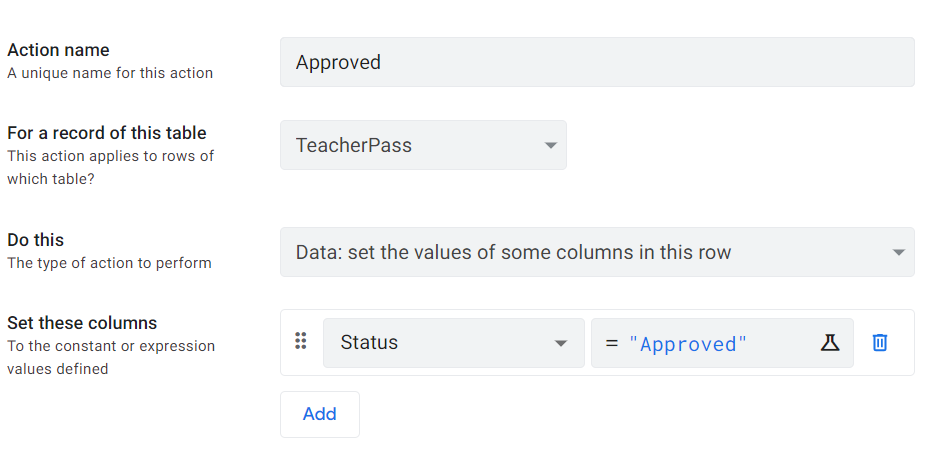Click the 'Set these columns' label
The image size is (940, 460).
coord(82,323)
